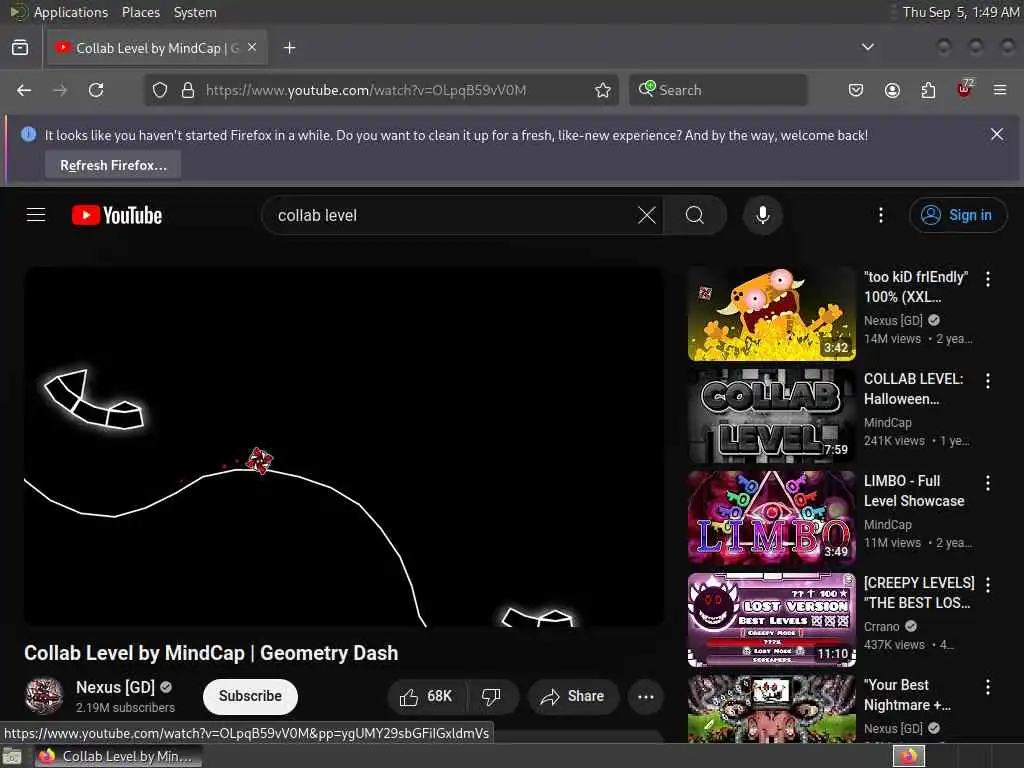Open the Extensions puzzle icon
The width and height of the screenshot is (1024, 768).
928,90
